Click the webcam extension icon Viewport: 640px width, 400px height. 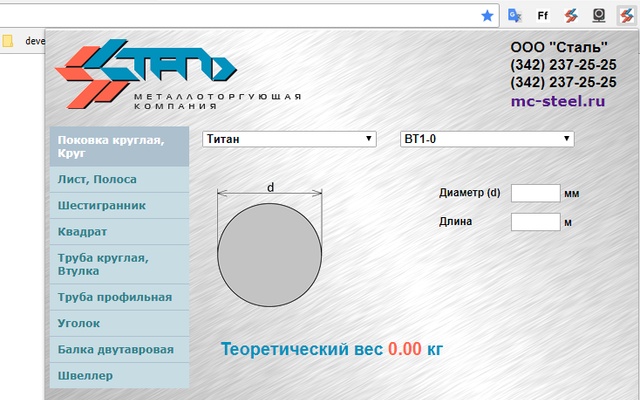point(599,15)
